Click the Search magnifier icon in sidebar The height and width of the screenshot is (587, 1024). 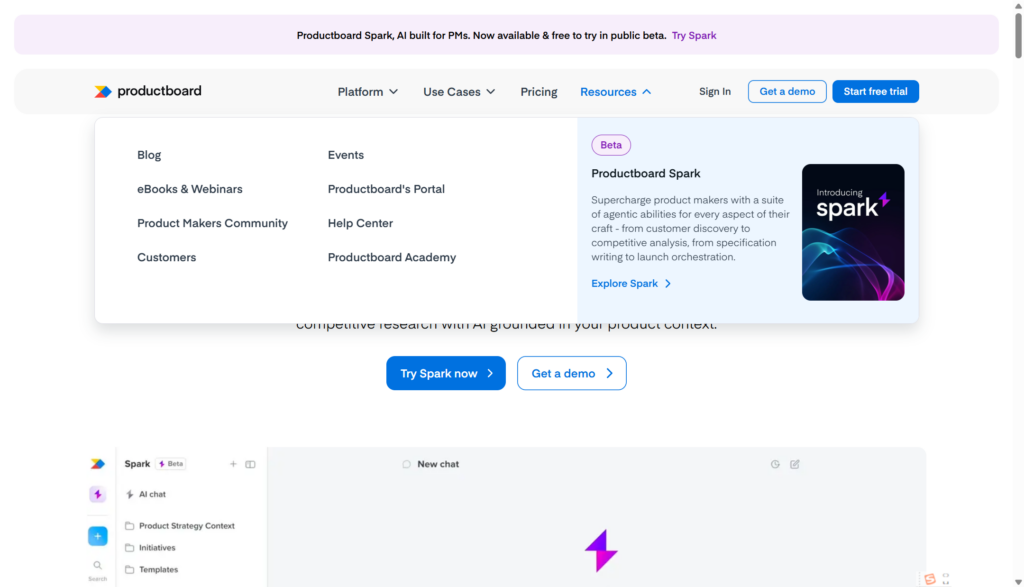tap(97, 566)
